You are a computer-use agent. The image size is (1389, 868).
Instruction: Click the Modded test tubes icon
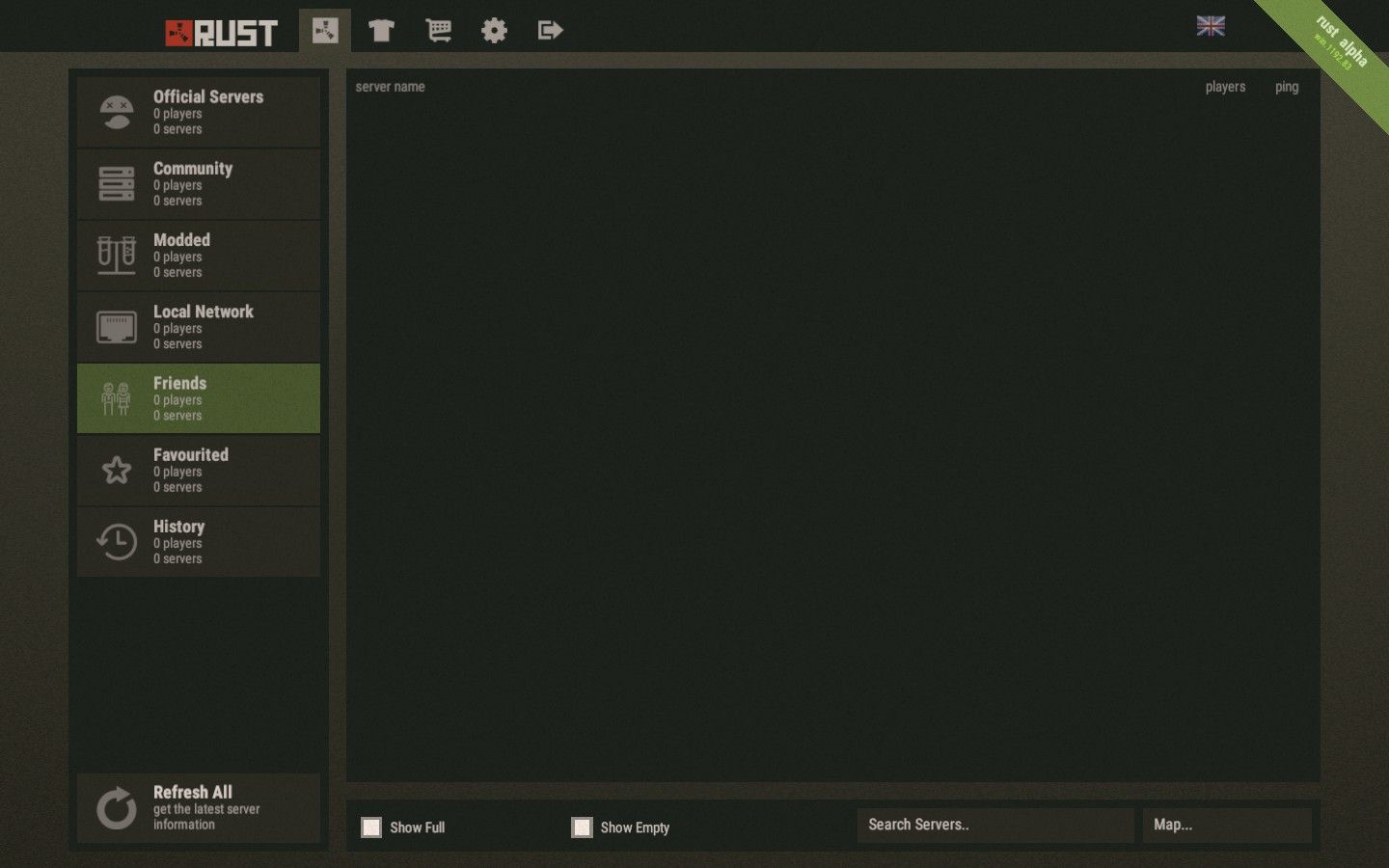[x=117, y=256]
